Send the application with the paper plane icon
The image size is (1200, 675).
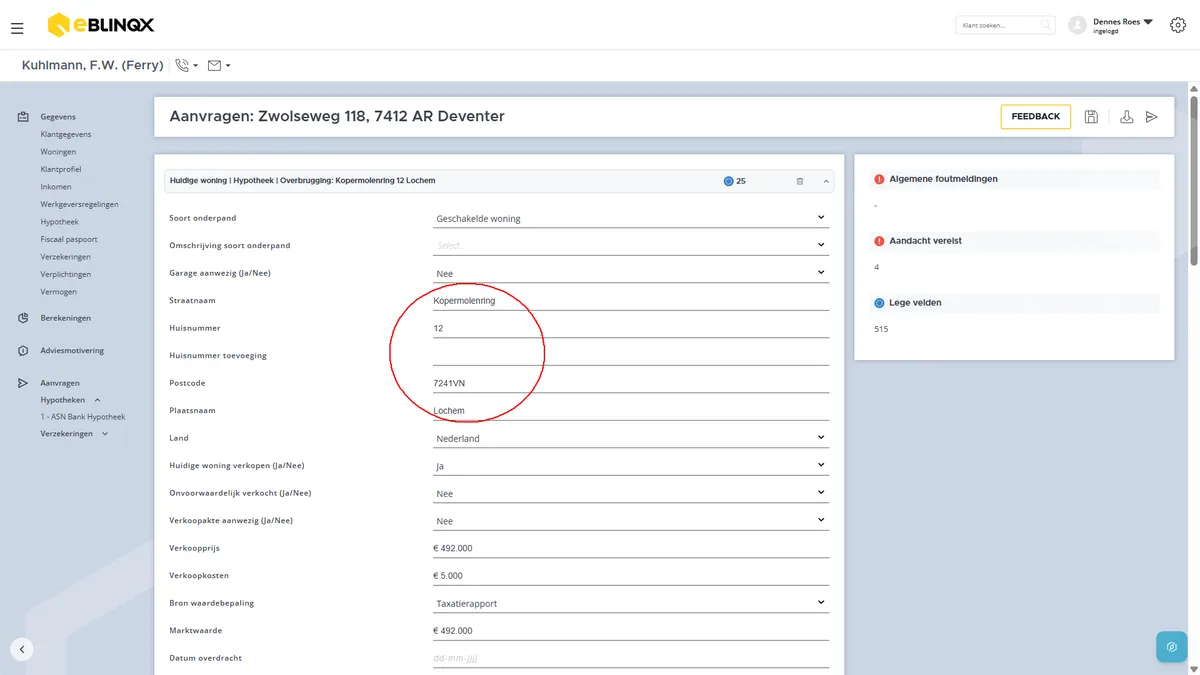pos(1152,117)
